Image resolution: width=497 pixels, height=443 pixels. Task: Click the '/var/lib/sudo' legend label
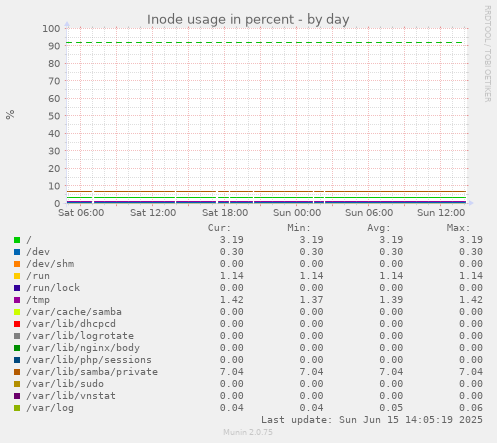pos(65,384)
